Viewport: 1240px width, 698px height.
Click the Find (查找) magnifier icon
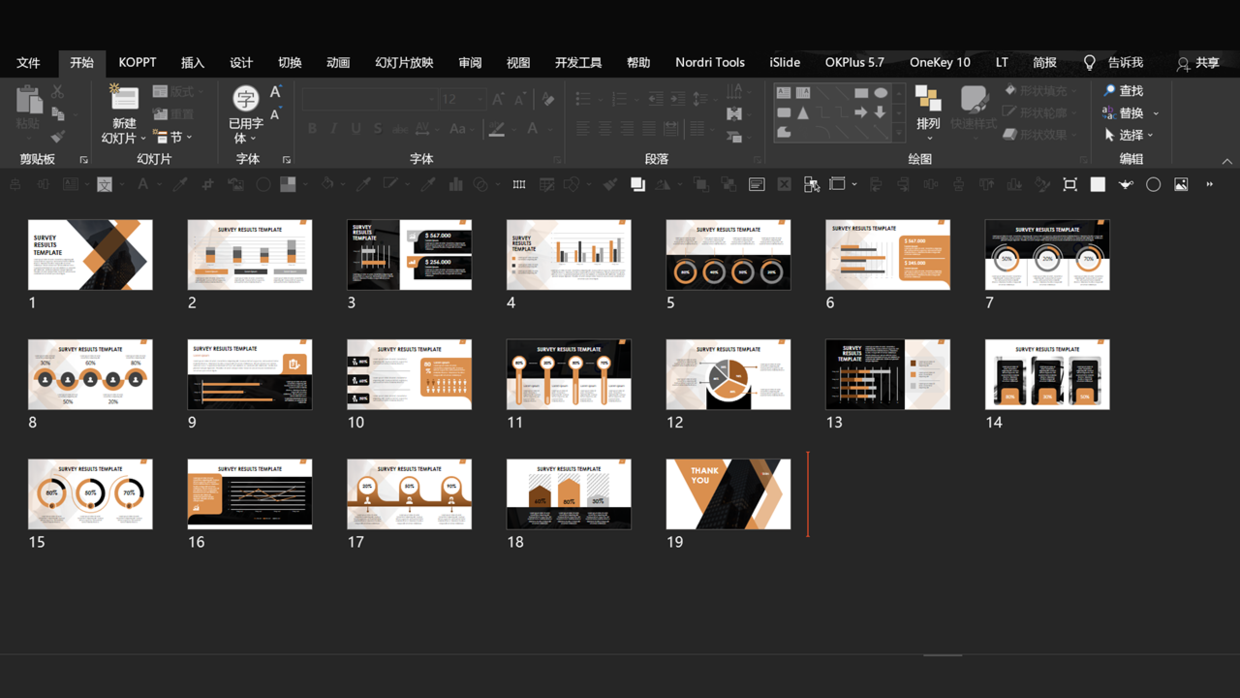tap(1109, 90)
